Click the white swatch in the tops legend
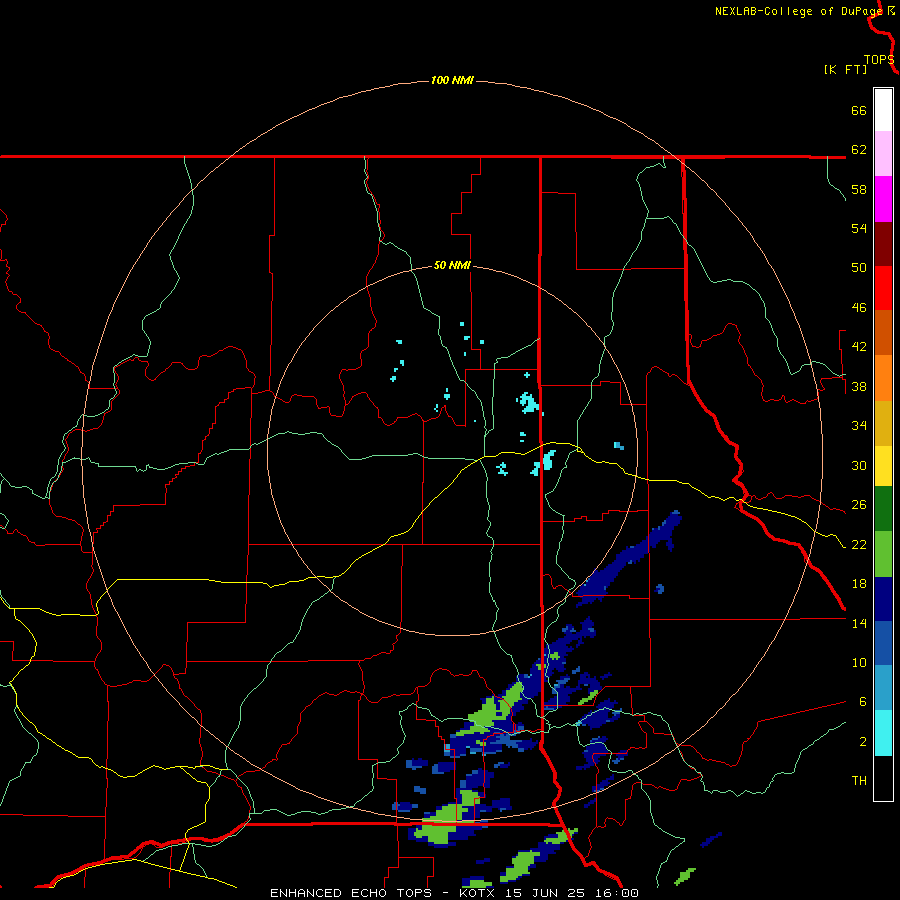This screenshot has width=900, height=900. [883, 110]
